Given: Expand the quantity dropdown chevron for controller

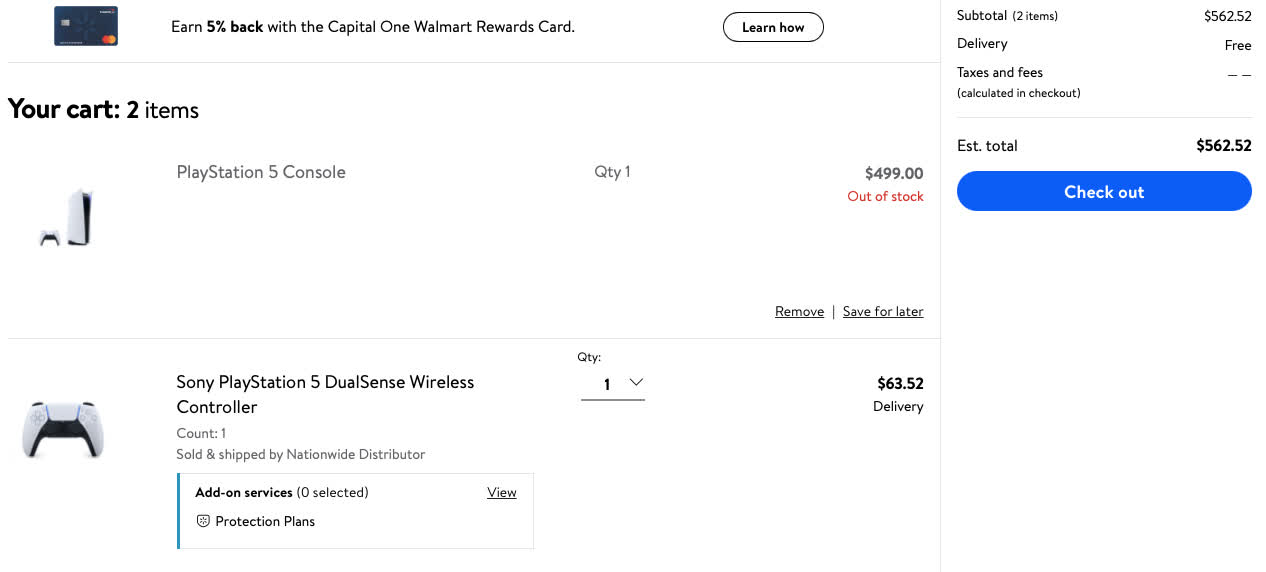Looking at the screenshot, I should coord(635,383).
